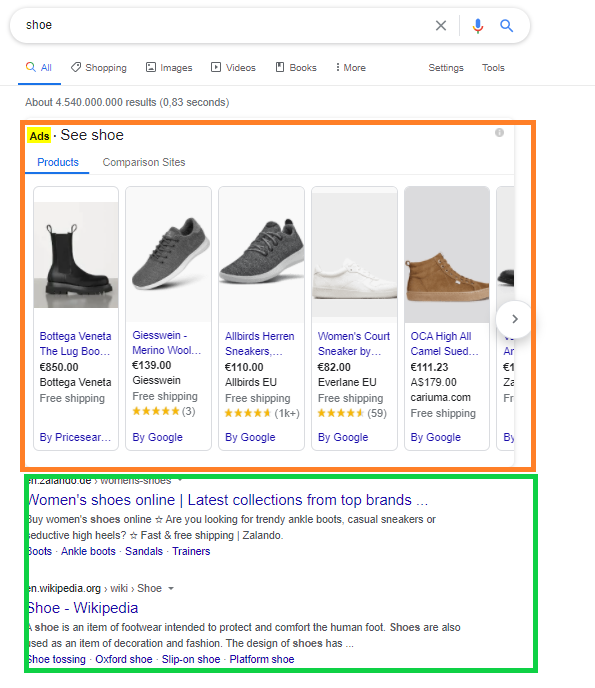This screenshot has height=688, width=595.
Task: Open the Books tab
Action: [296, 68]
